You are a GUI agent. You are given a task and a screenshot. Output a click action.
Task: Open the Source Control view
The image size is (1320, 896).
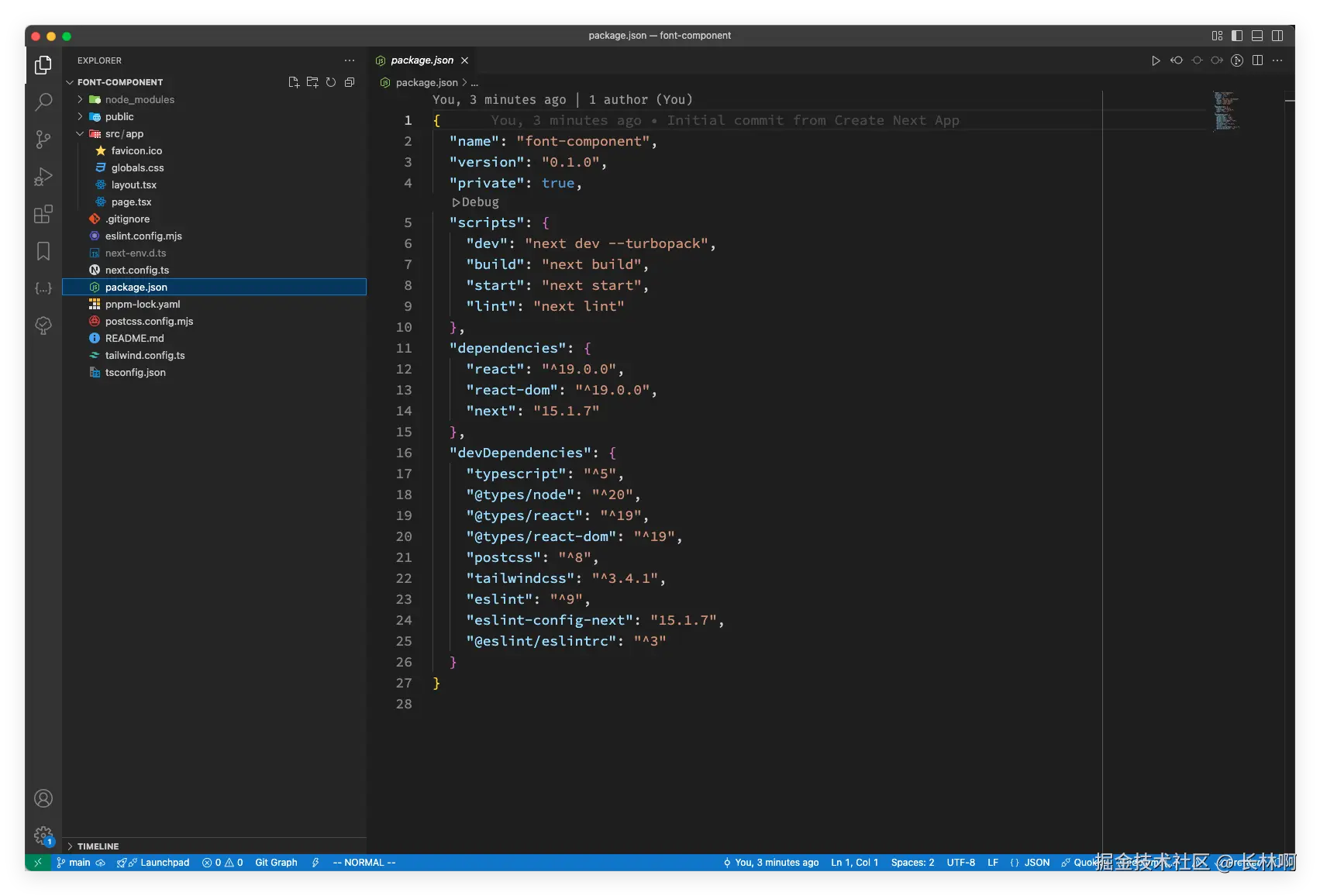[43, 140]
